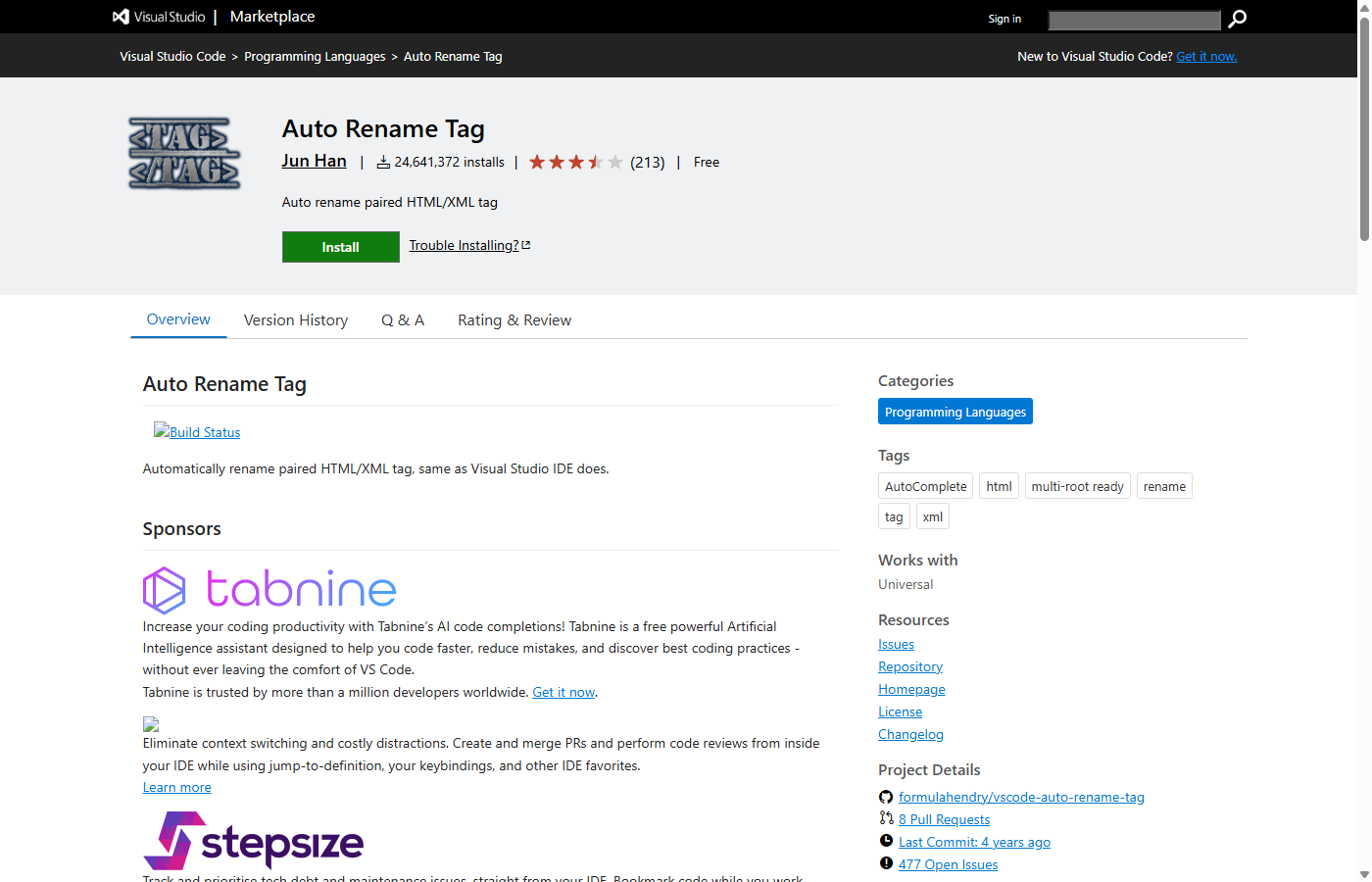Open Programming Languages breadcrumb
This screenshot has height=882, width=1372.
(315, 56)
